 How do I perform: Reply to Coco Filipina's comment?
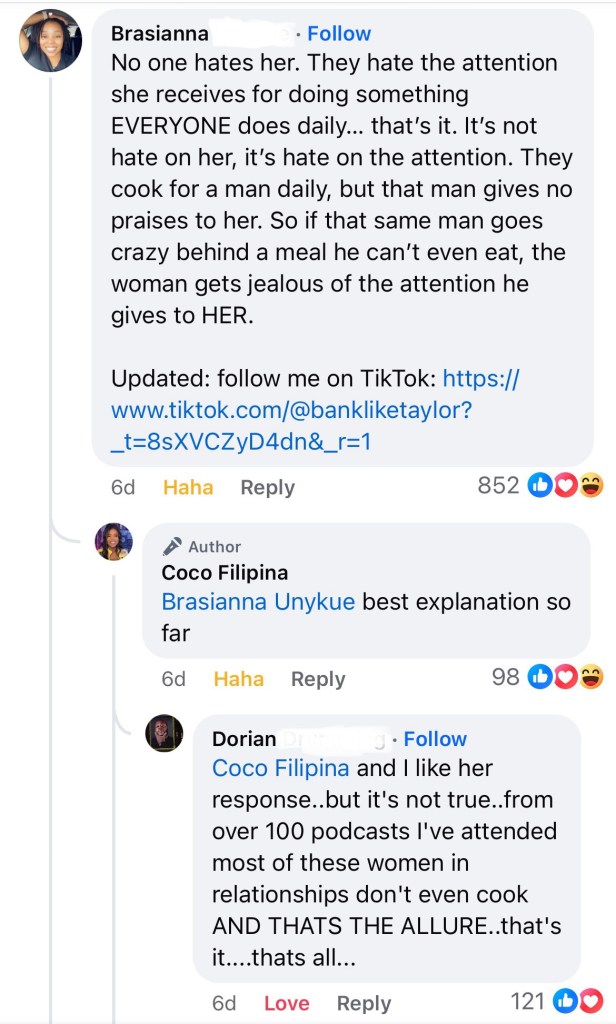pos(318,679)
